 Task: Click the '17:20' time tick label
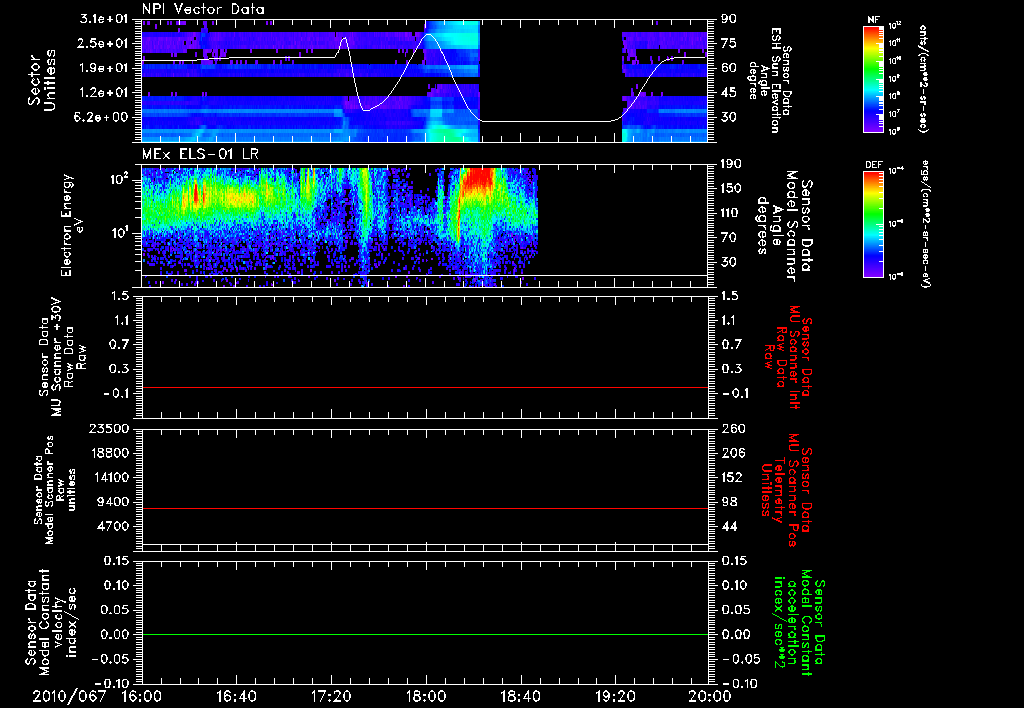point(331,696)
